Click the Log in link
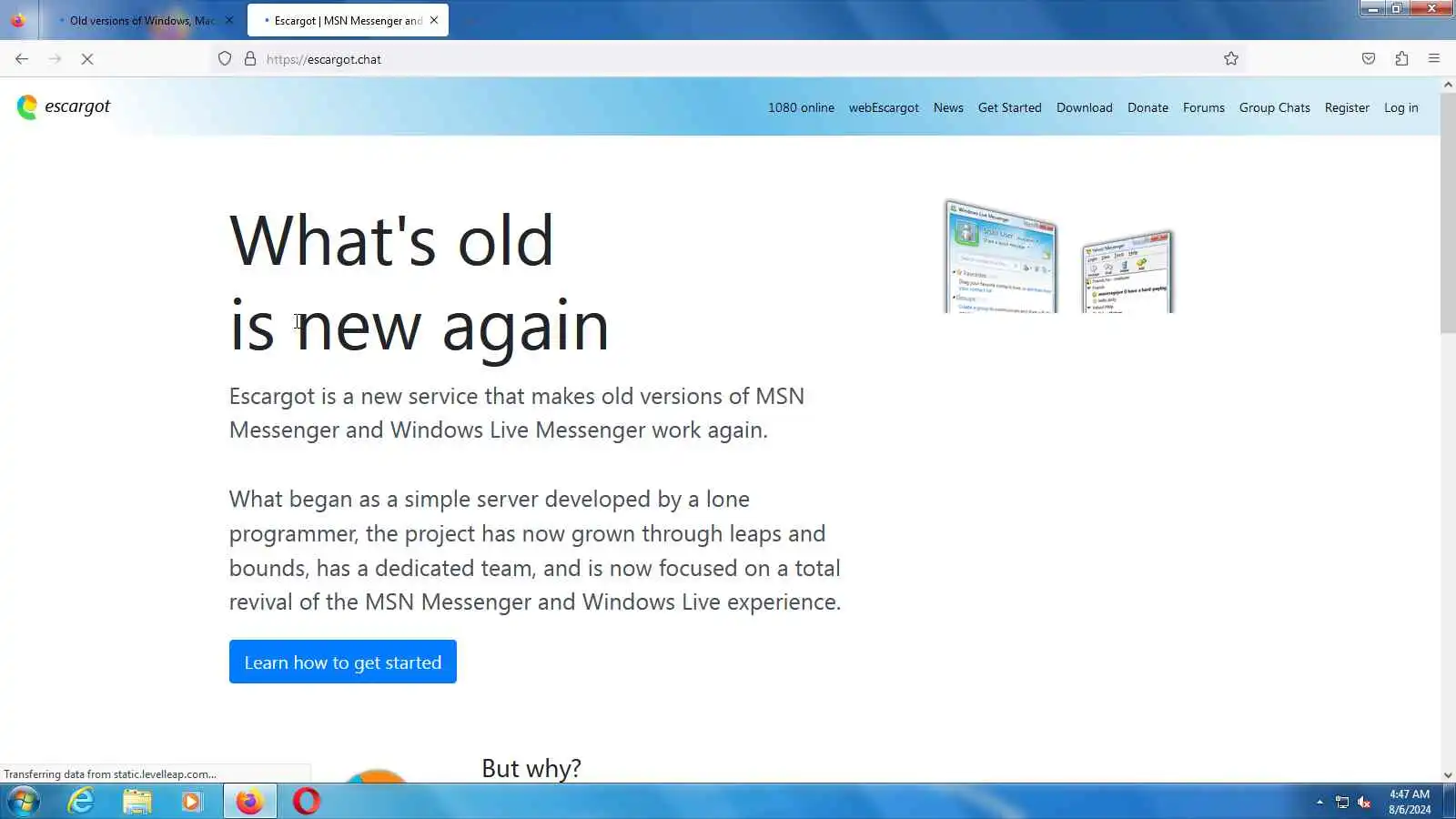 click(1400, 107)
